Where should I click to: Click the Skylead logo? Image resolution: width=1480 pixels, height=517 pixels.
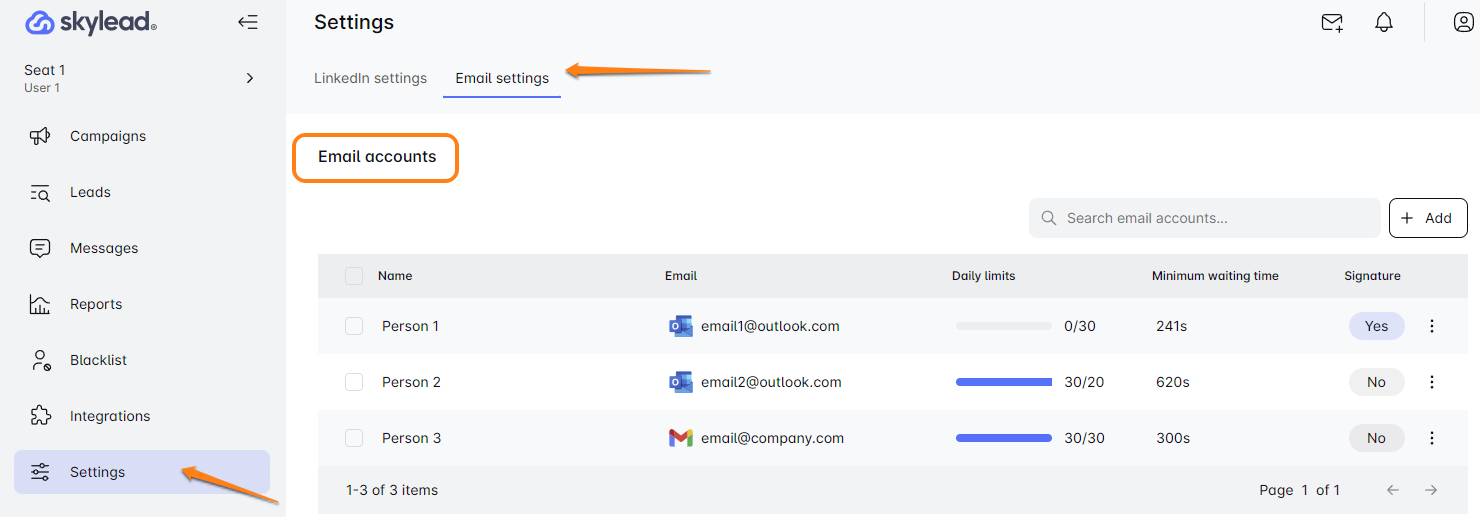[x=91, y=23]
